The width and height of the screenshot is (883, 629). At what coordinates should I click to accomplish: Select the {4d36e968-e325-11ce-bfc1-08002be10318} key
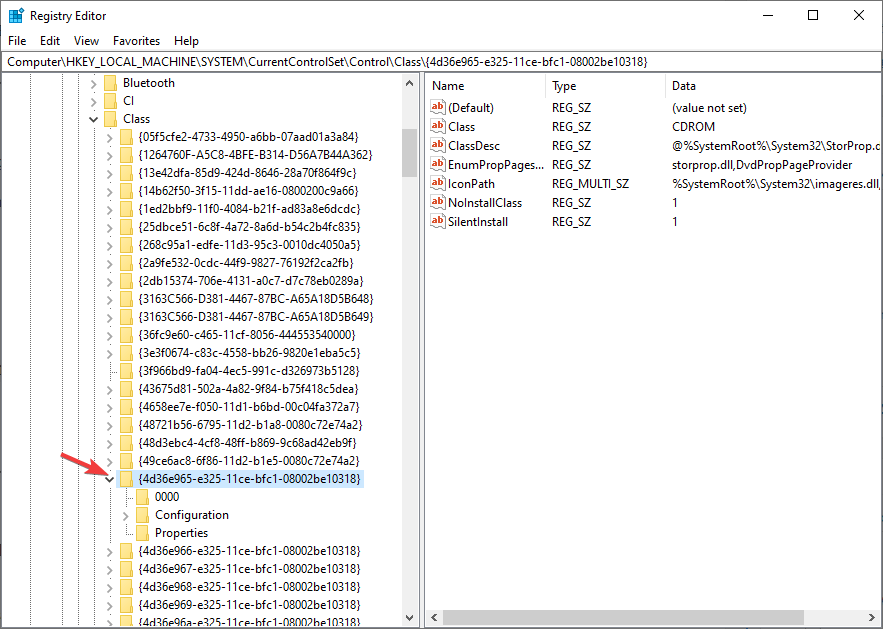(249, 587)
